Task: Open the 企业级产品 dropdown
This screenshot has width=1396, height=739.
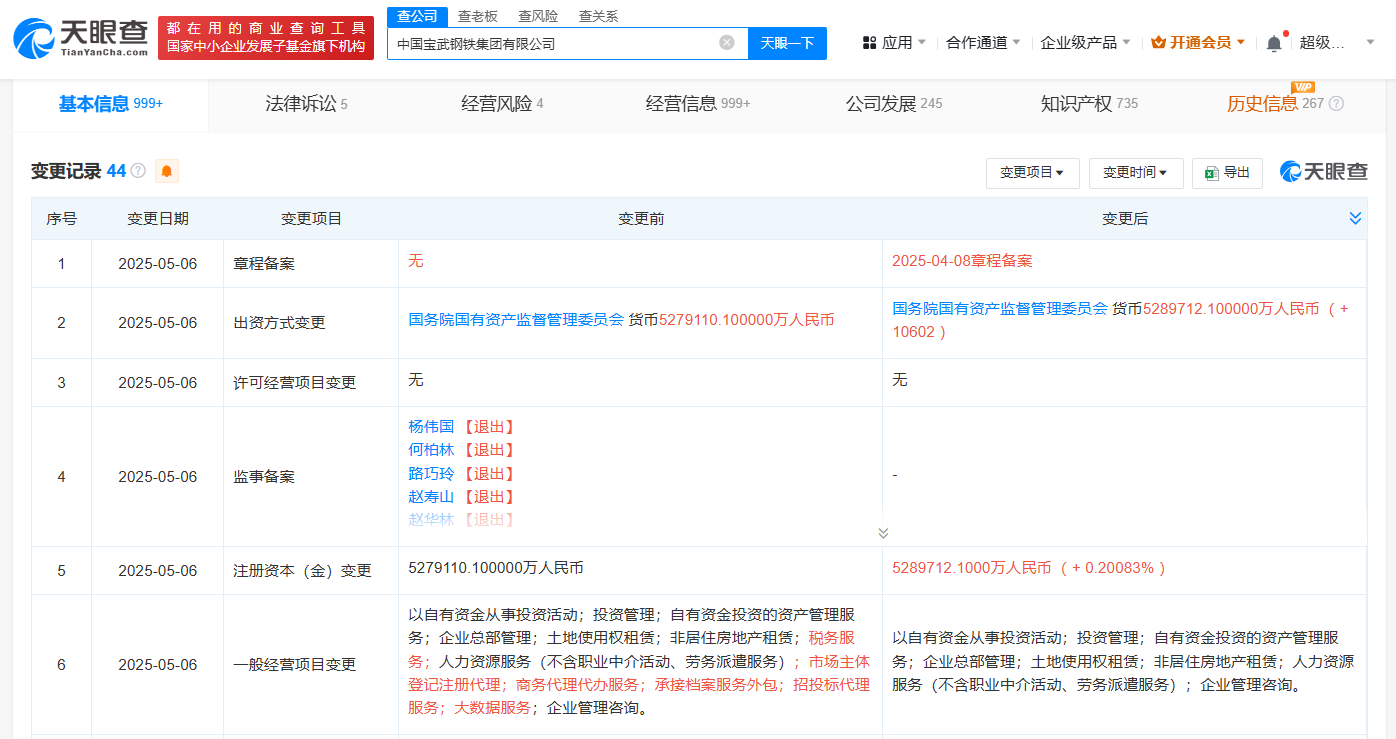Action: point(1085,43)
